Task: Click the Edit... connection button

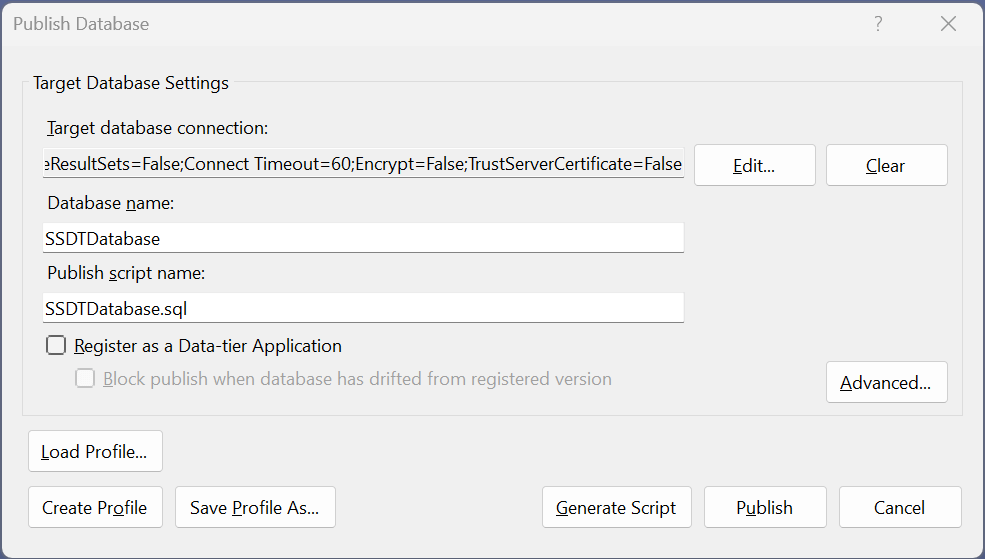Action: tap(754, 166)
